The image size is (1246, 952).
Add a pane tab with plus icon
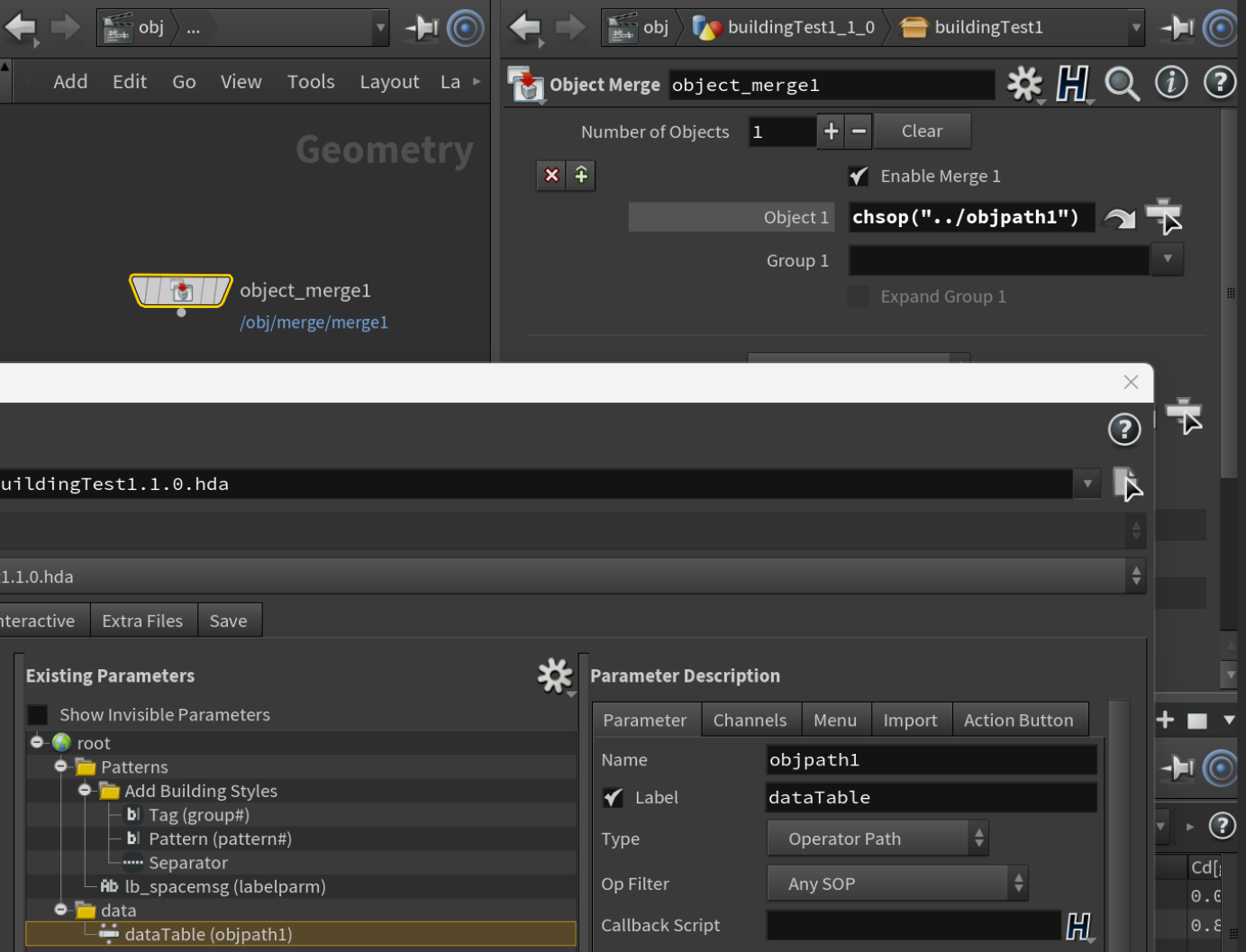point(1165,720)
